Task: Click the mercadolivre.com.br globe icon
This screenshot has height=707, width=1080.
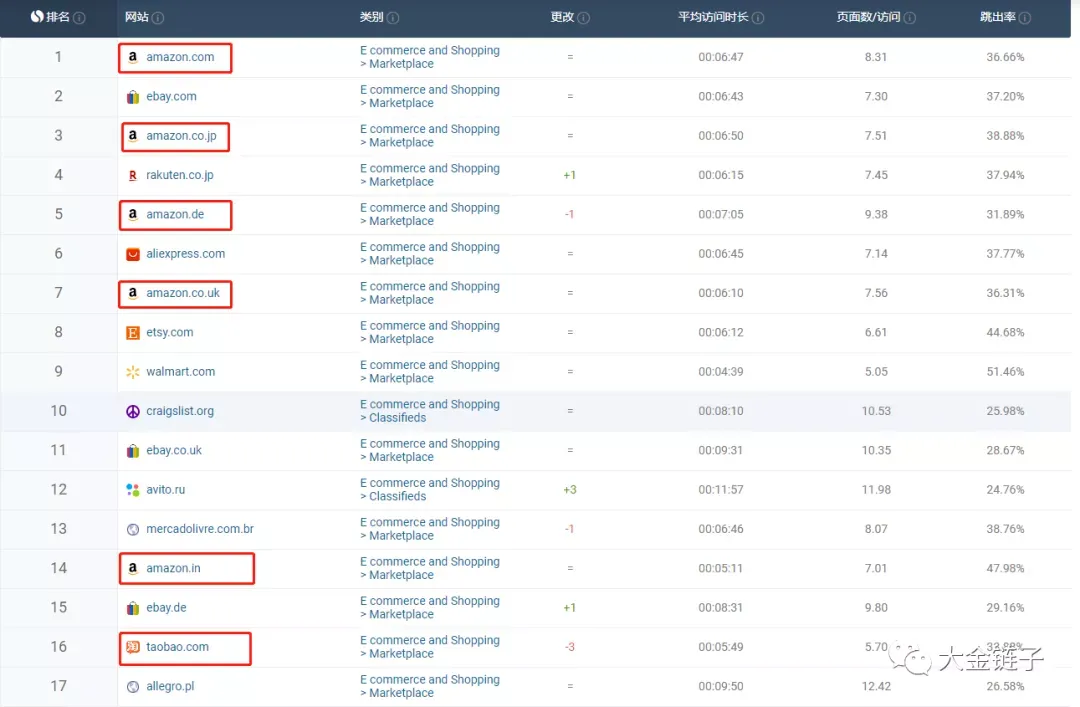Action: click(x=133, y=529)
